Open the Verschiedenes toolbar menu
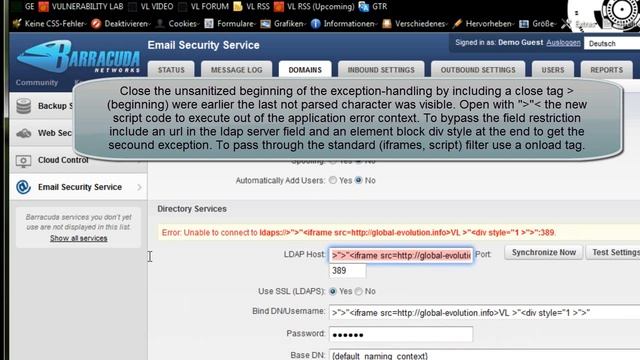Image resolution: width=640 pixels, height=360 pixels. pos(415,24)
